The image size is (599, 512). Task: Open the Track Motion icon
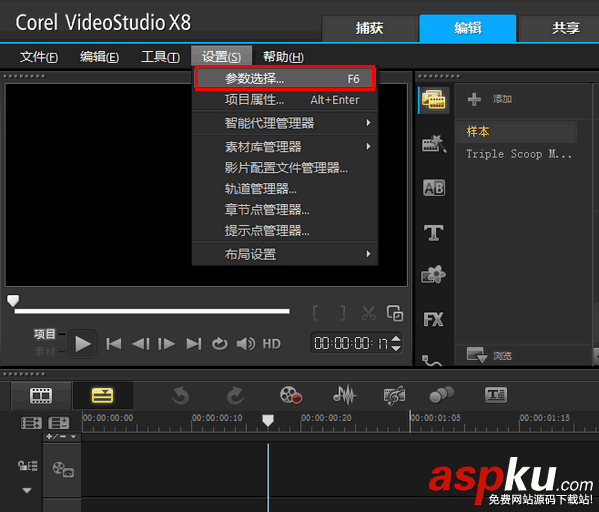point(442,395)
